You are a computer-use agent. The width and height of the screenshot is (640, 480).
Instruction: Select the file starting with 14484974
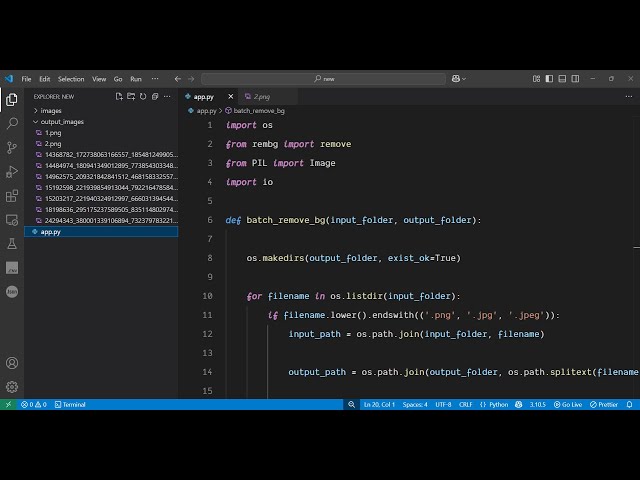tap(101, 166)
